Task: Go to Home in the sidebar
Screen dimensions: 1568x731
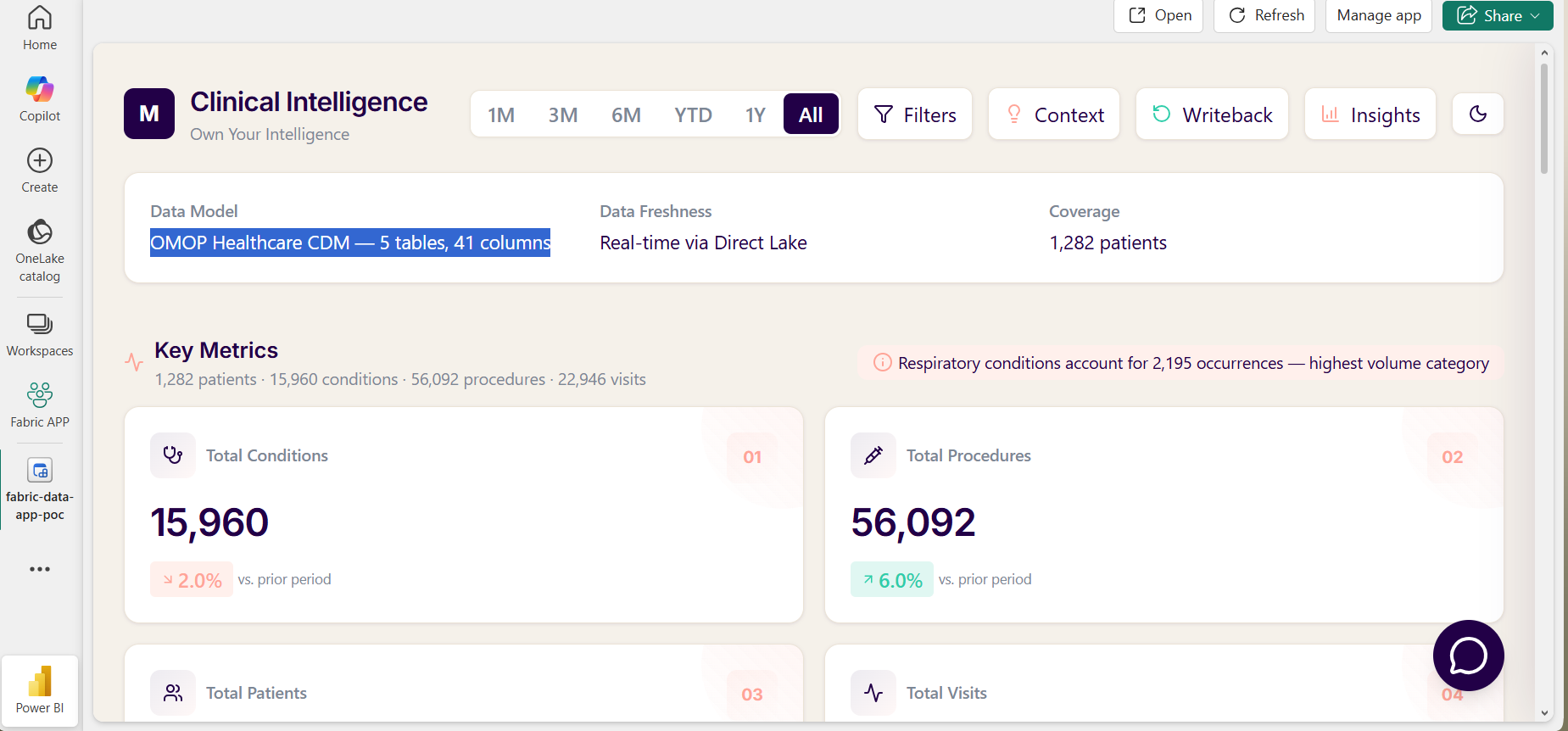Action: click(x=40, y=28)
